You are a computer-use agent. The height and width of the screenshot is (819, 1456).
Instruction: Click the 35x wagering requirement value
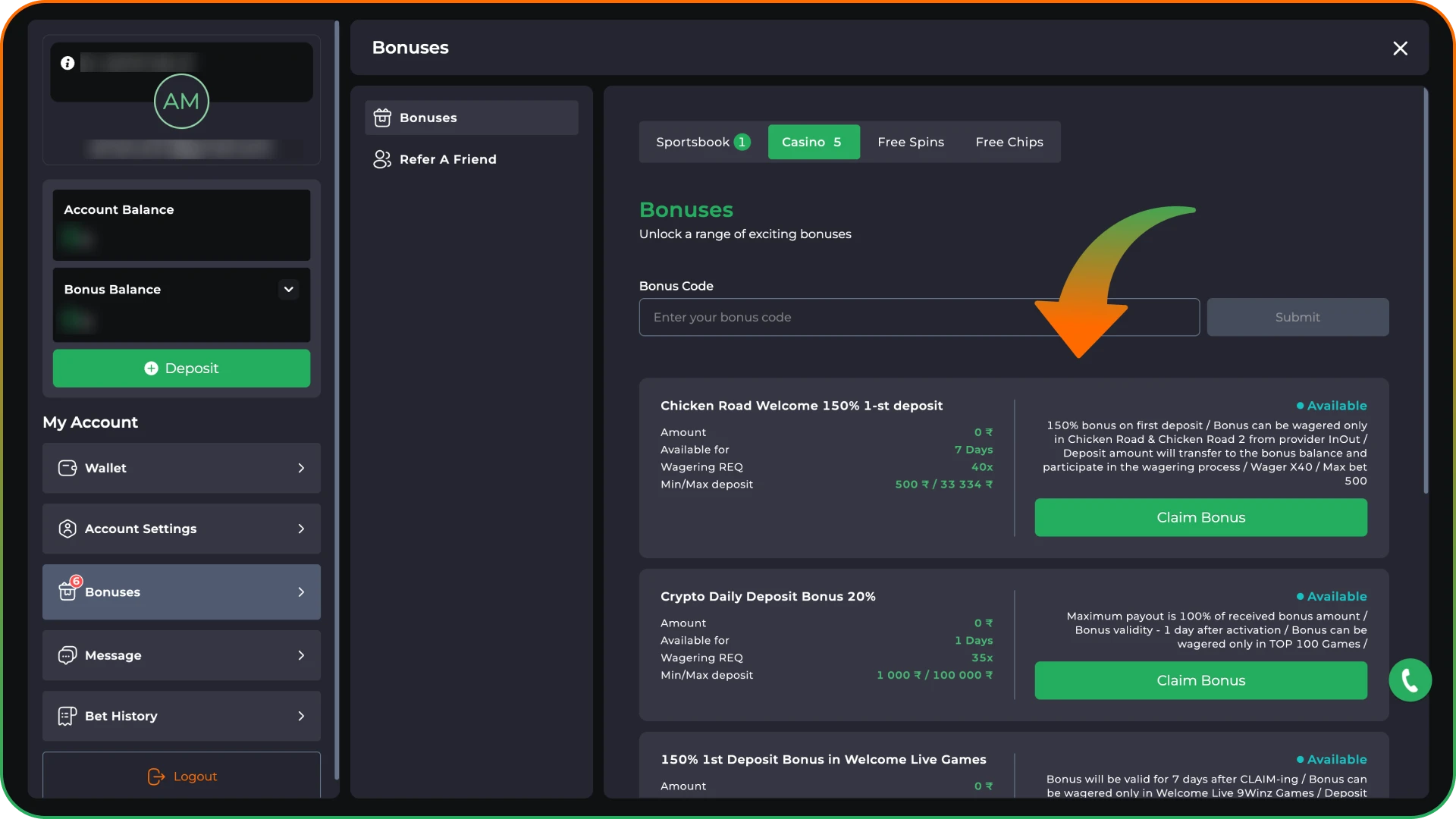point(981,657)
